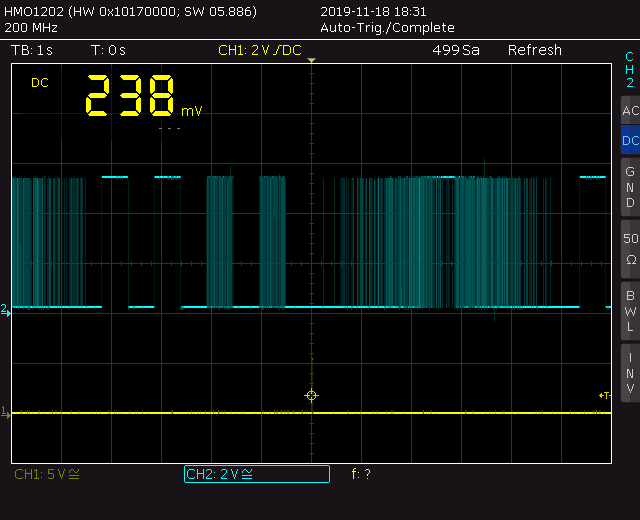Image resolution: width=640 pixels, height=520 pixels.
Task: Toggle BWL bandwidth limit
Action: pos(631,311)
